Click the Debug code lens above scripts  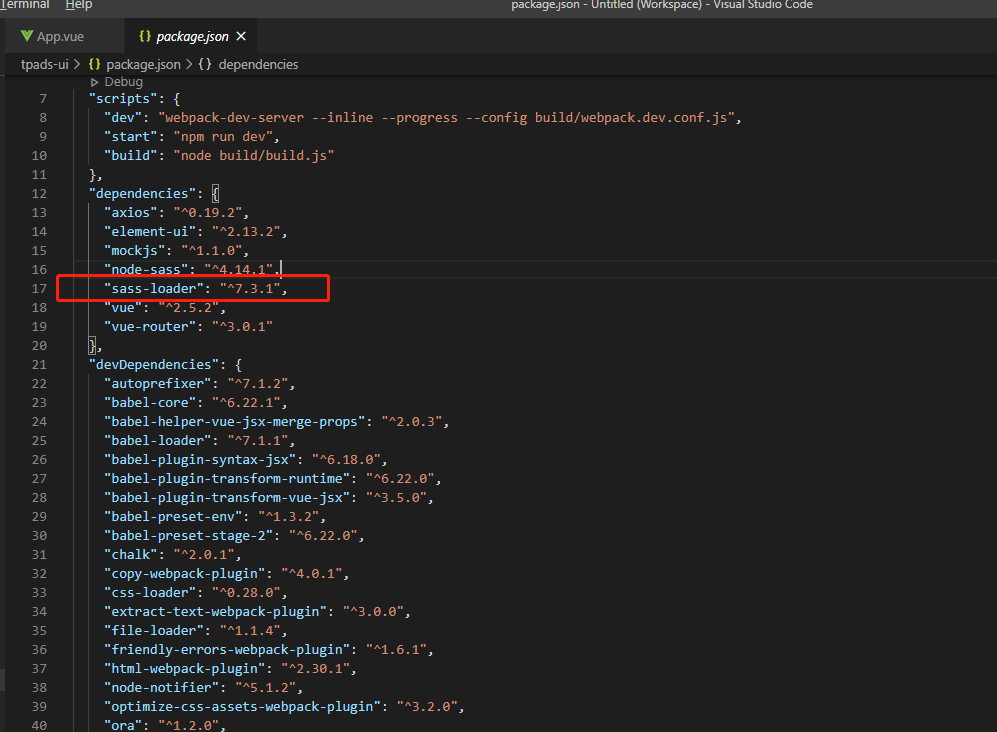tap(123, 81)
